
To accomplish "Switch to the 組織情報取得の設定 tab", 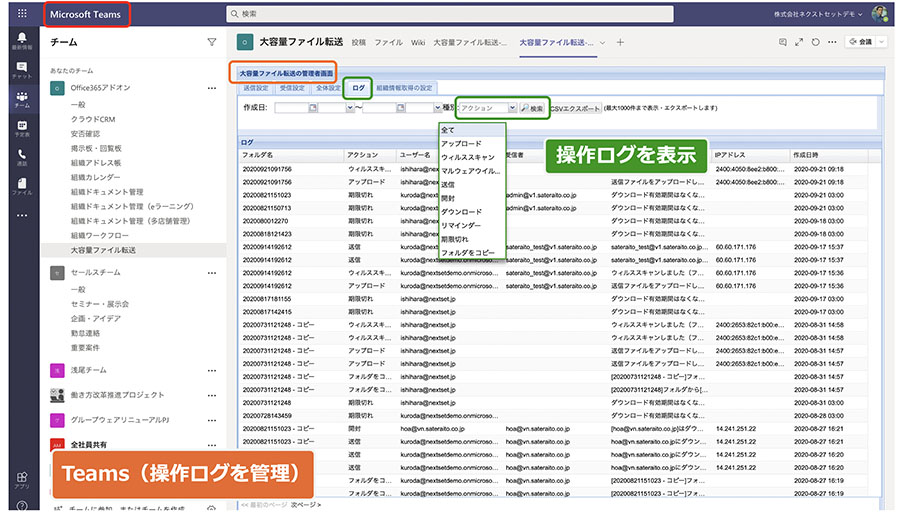I will coord(404,88).
